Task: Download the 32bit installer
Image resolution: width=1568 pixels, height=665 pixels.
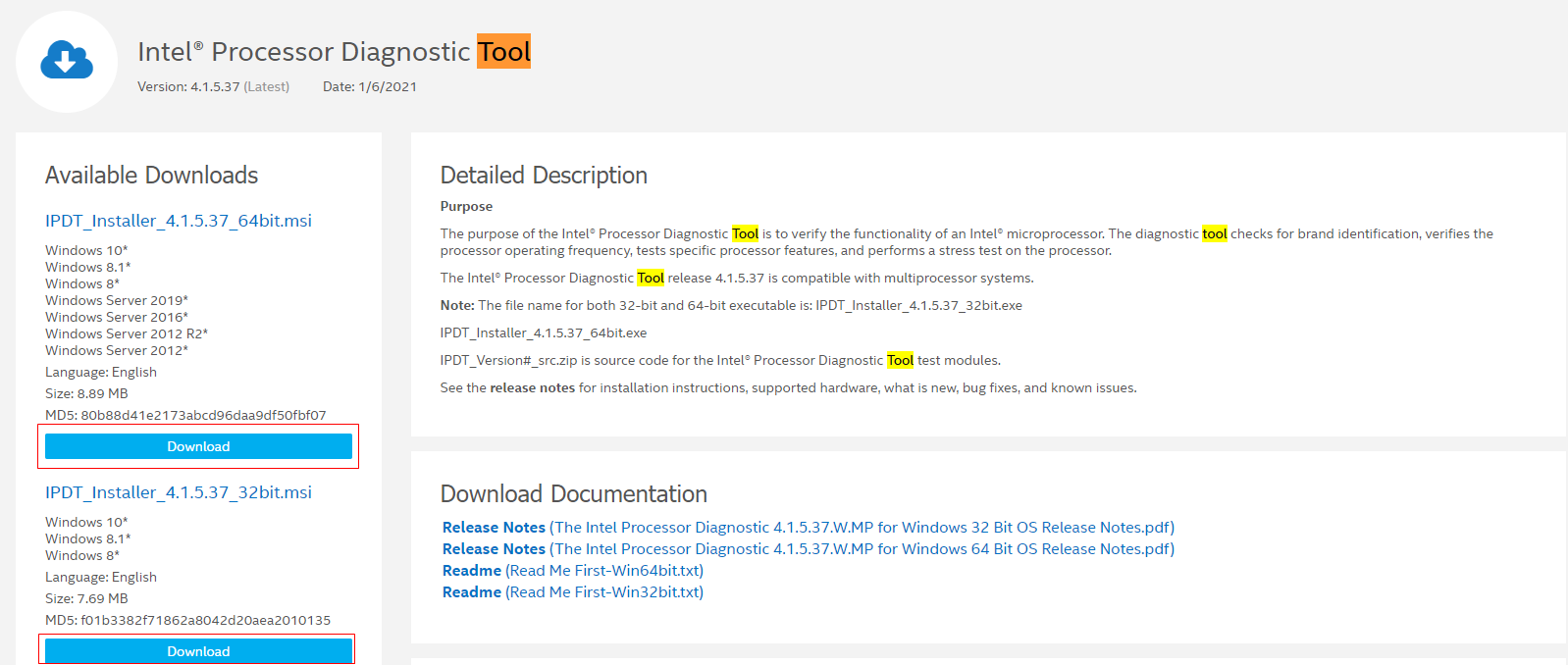Action: 198,651
